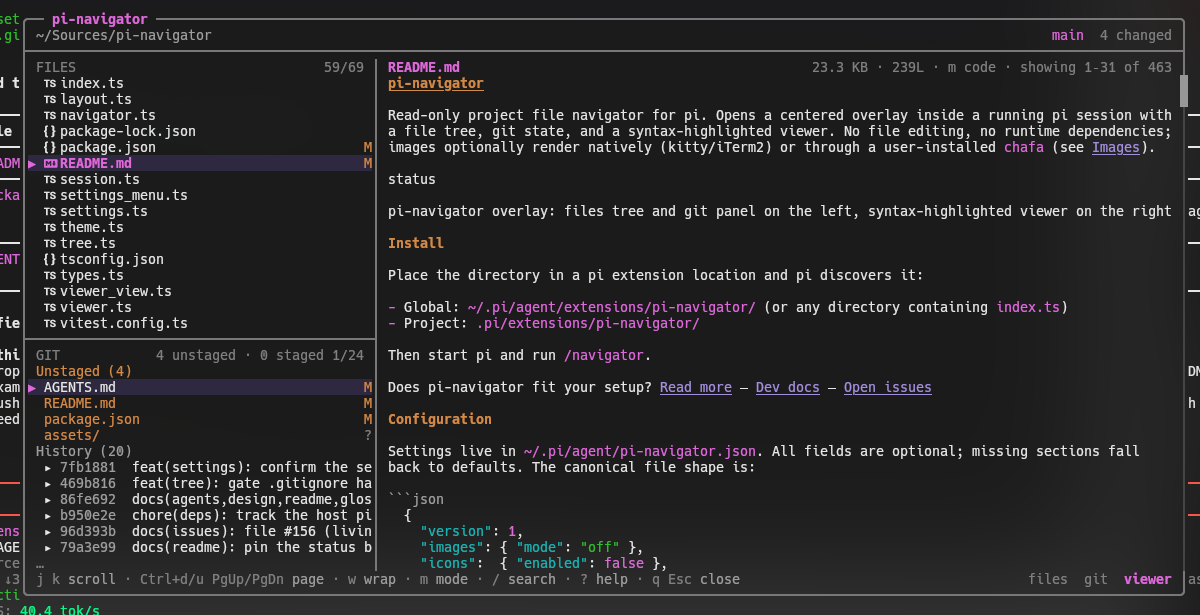The width and height of the screenshot is (1200, 615).
Task: Click the FILES panel header label
Action: pyautogui.click(x=56, y=68)
